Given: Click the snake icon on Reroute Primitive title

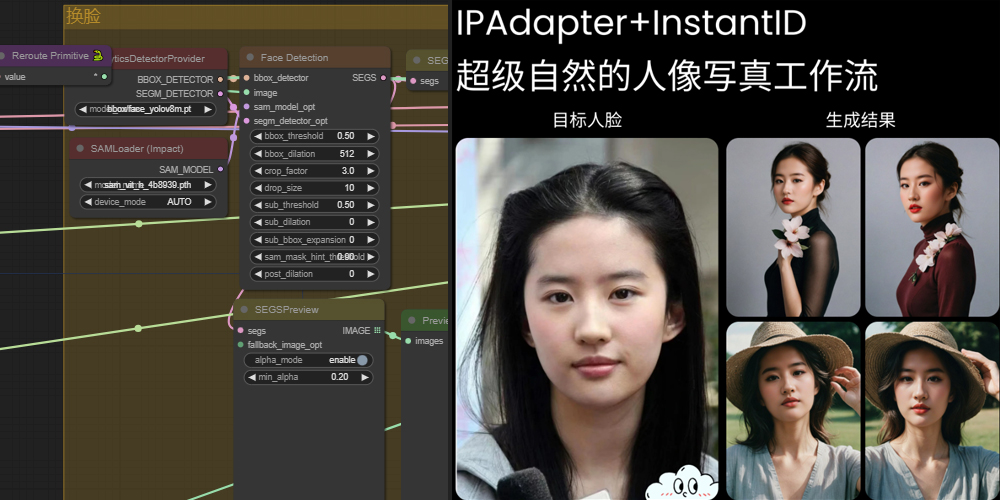Looking at the screenshot, I should [x=98, y=55].
